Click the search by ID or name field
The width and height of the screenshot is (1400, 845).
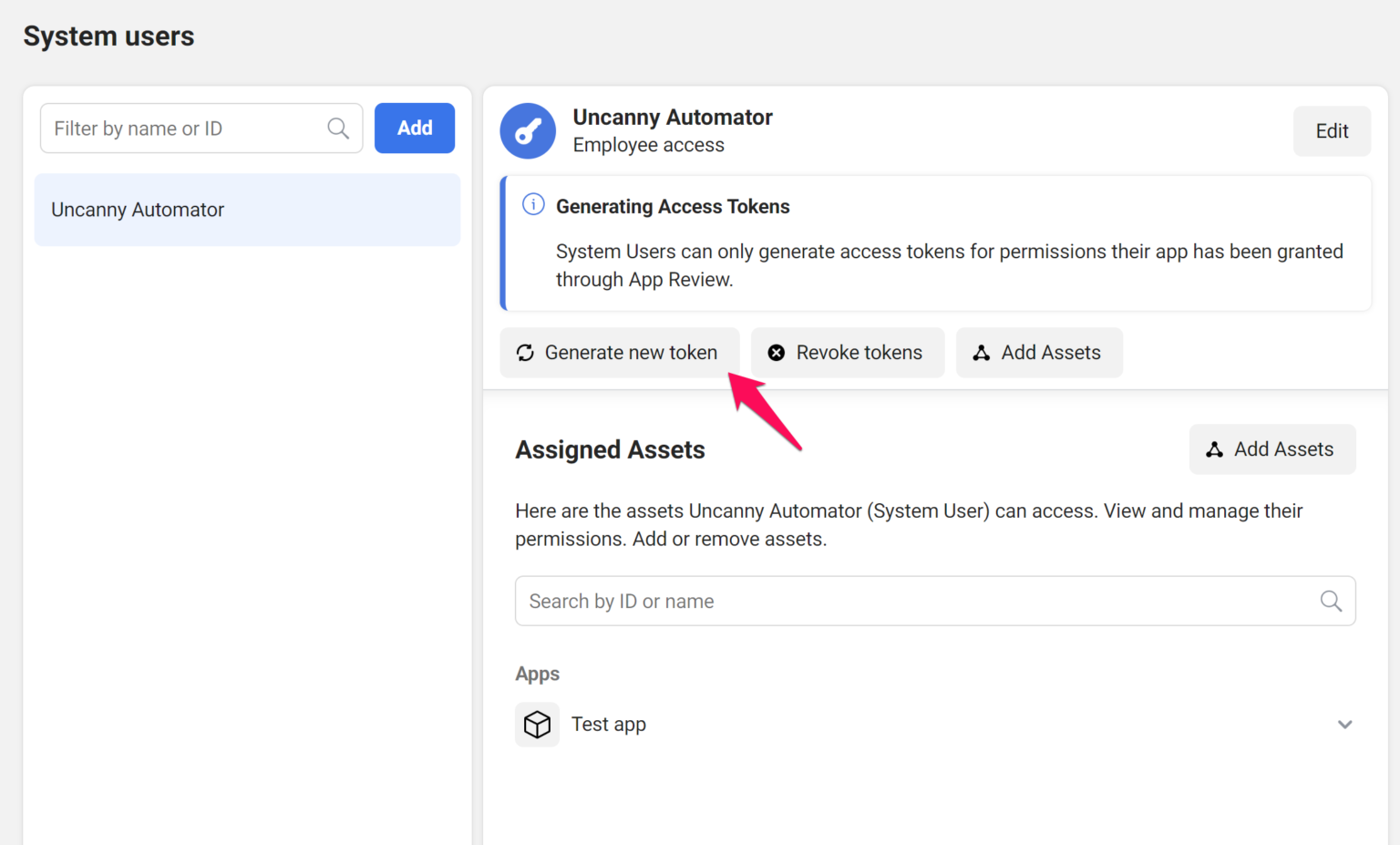coord(820,601)
